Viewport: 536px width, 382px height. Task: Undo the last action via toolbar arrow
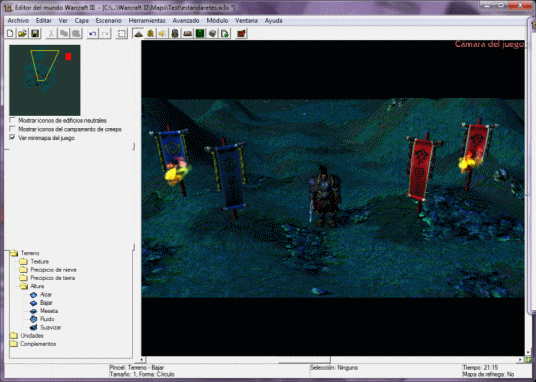(x=93, y=33)
